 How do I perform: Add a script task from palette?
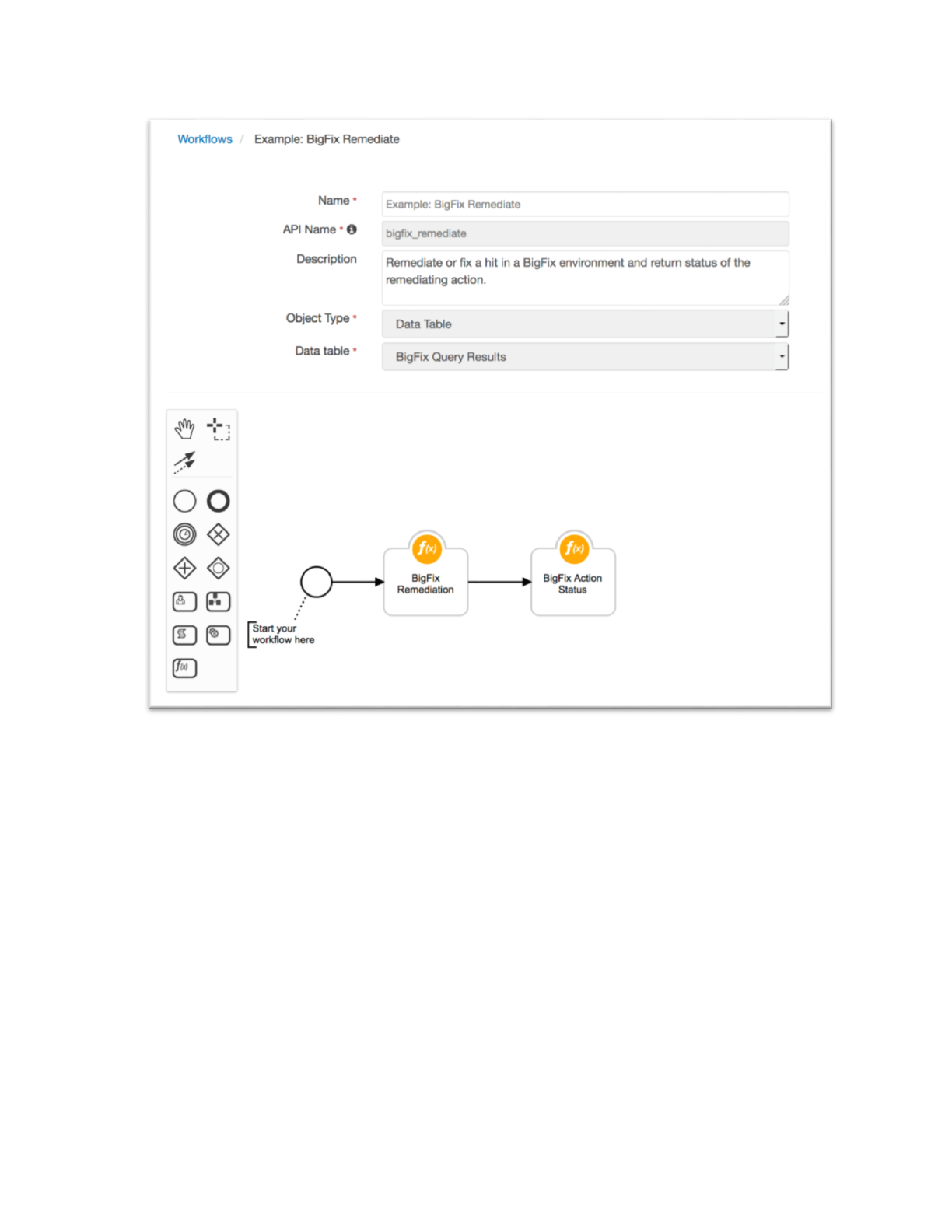coord(184,635)
